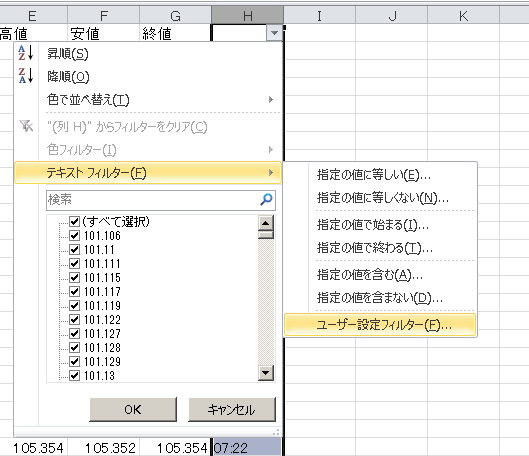Screen dimensions: 529x456
Task: Choose 指定の値を含む(A) filter
Action: 380,275
